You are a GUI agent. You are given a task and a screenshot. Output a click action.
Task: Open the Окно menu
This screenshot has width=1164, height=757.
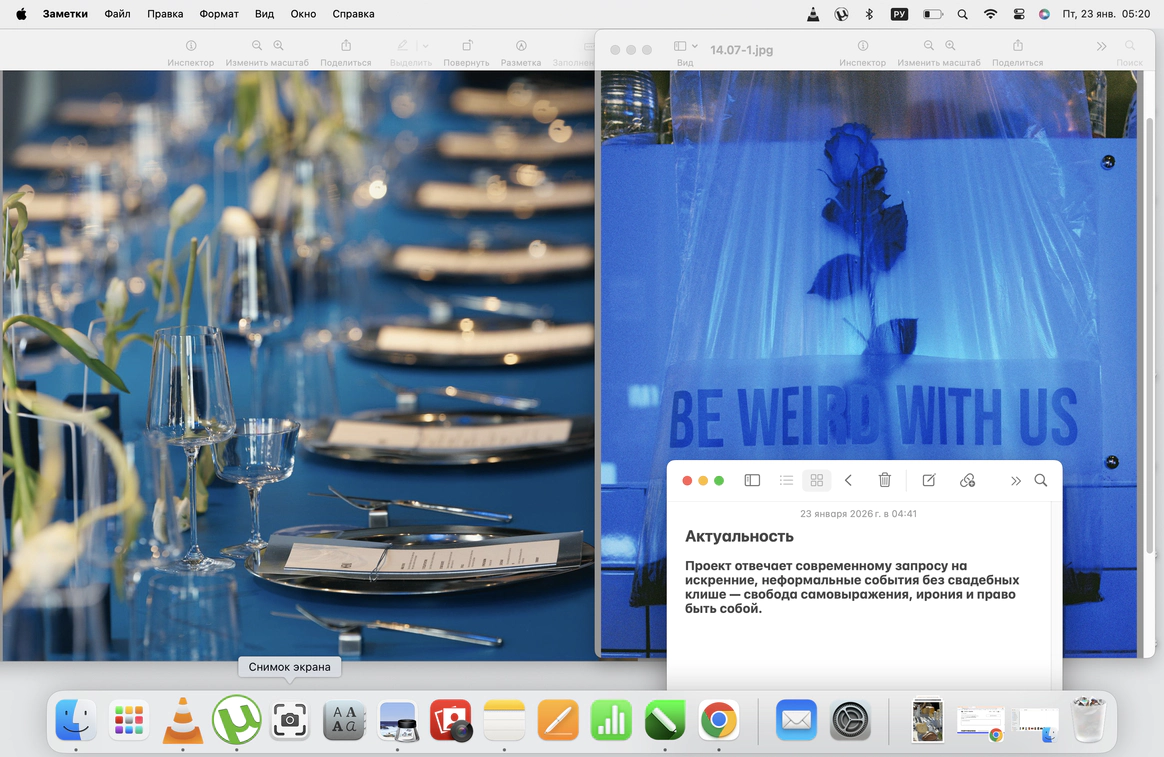[303, 14]
